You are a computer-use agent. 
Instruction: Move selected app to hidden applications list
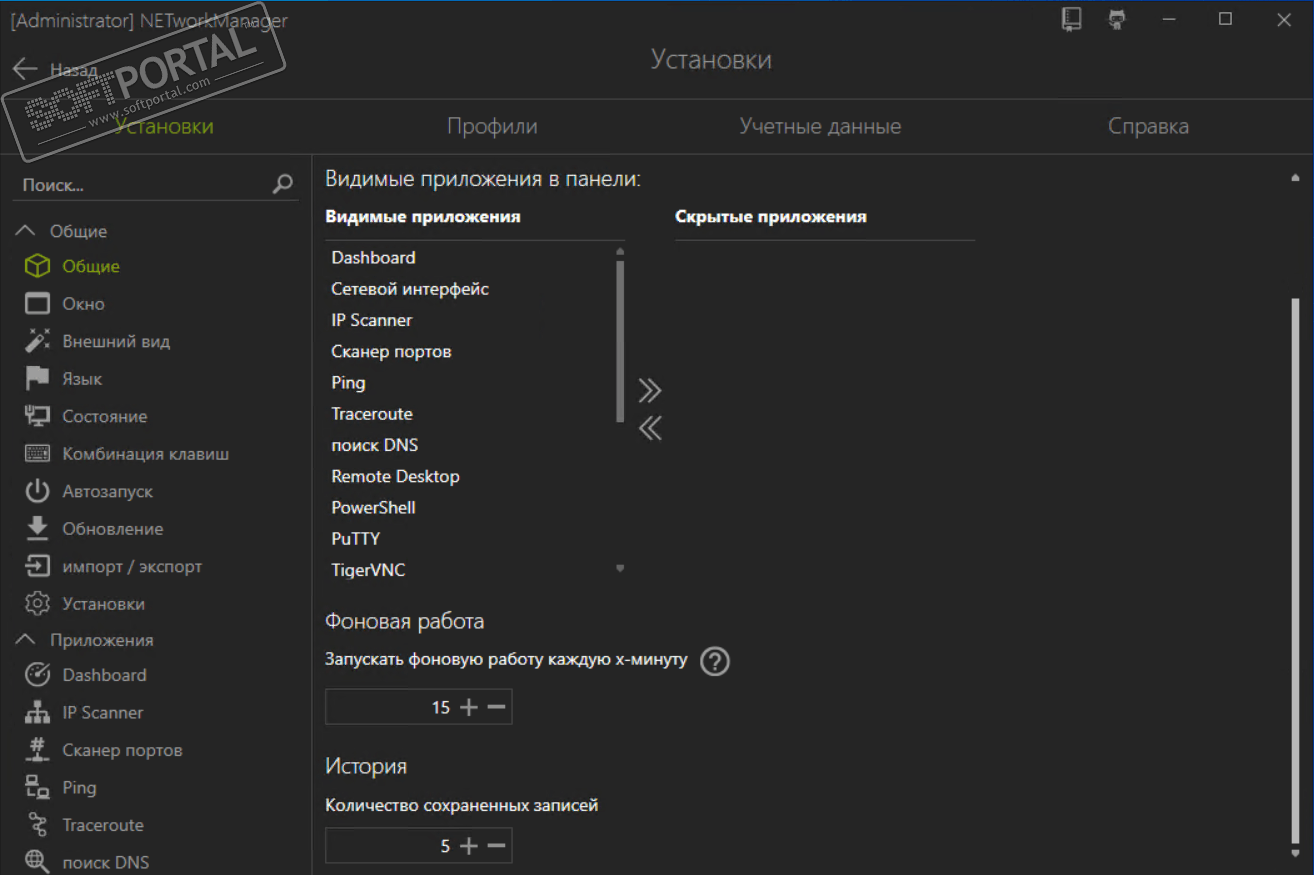click(x=650, y=390)
